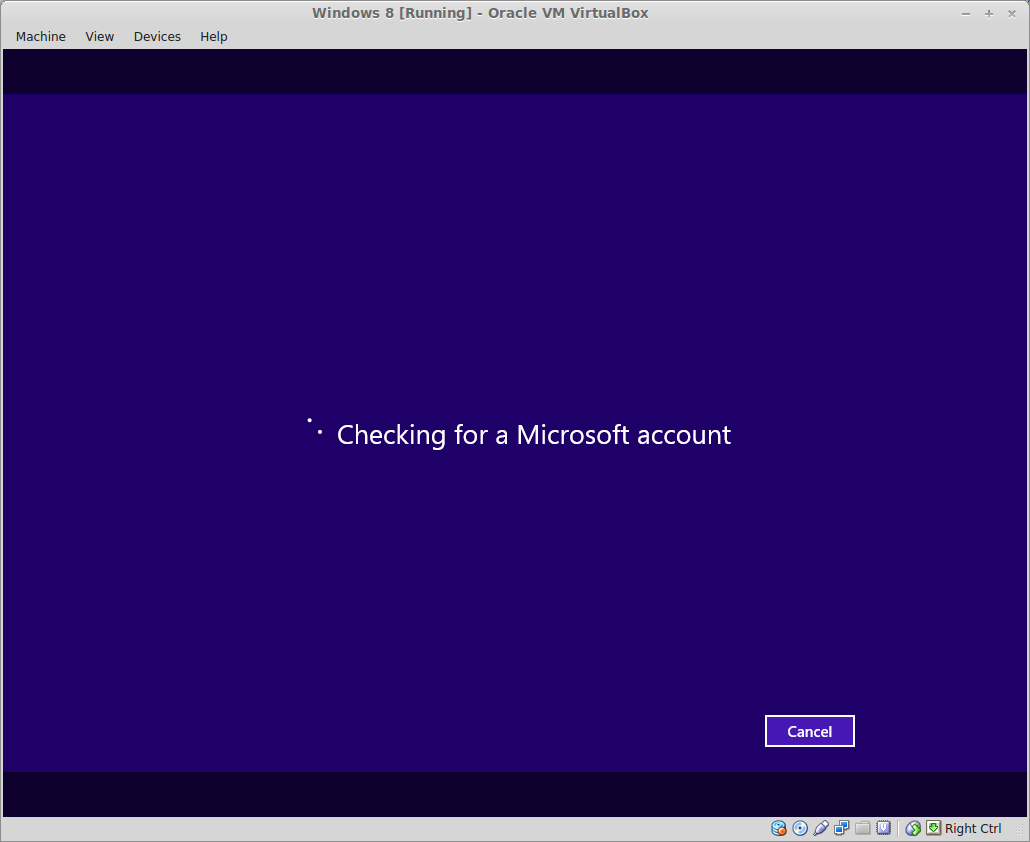Click the shared folders status icon

pyautogui.click(x=862, y=828)
